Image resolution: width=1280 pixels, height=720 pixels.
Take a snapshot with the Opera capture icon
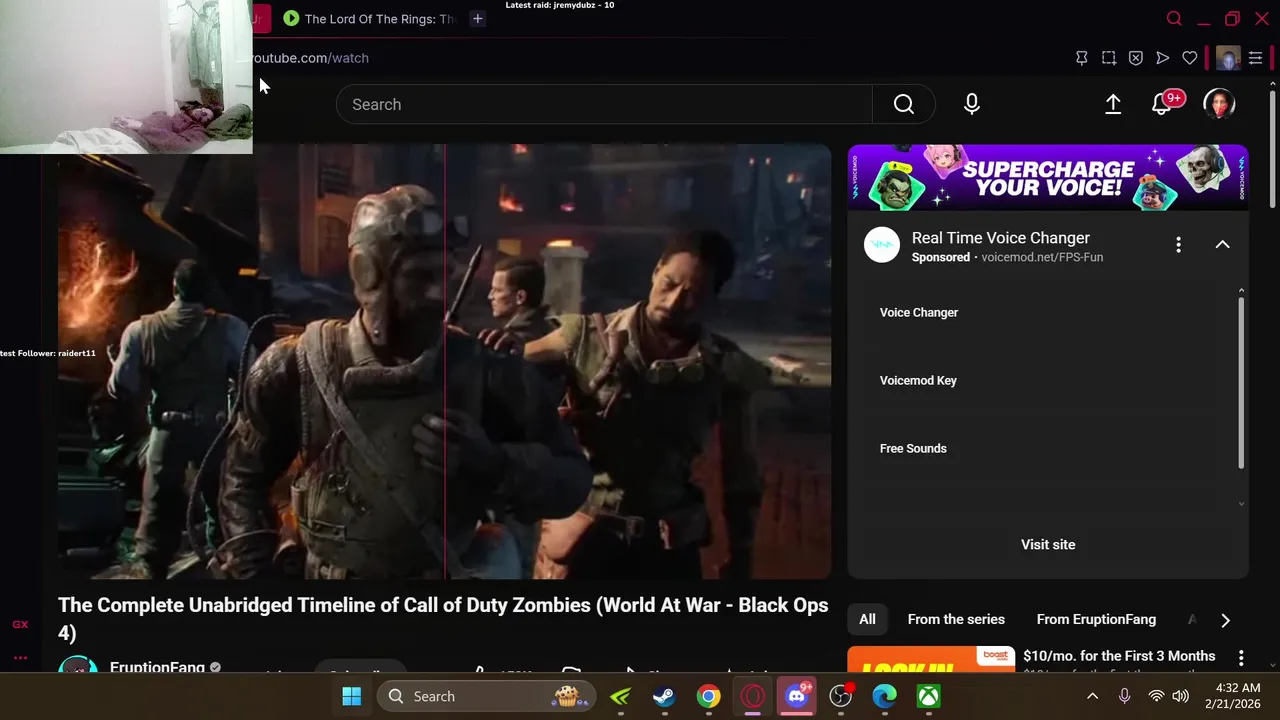1109,58
